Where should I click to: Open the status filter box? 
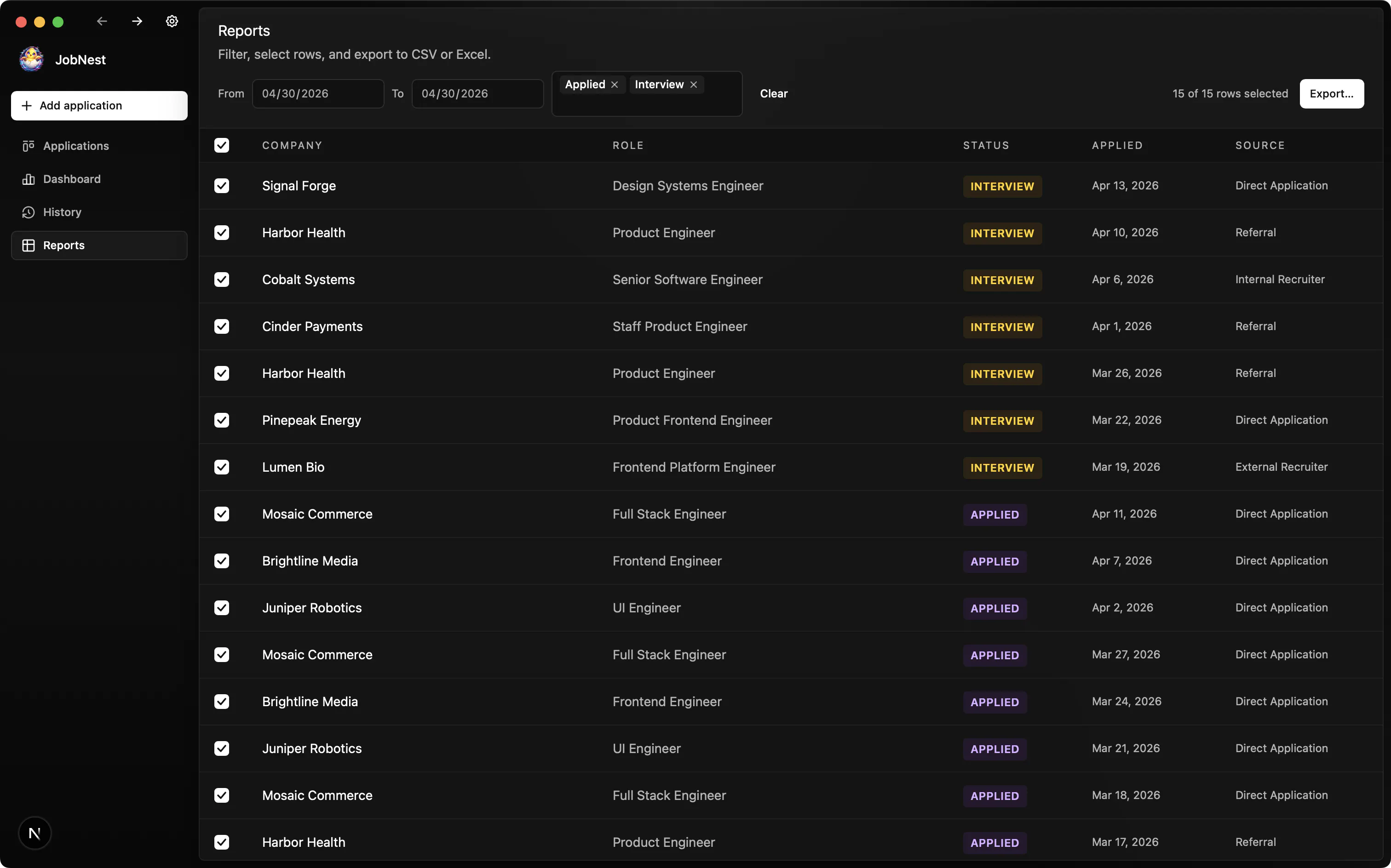(x=647, y=94)
